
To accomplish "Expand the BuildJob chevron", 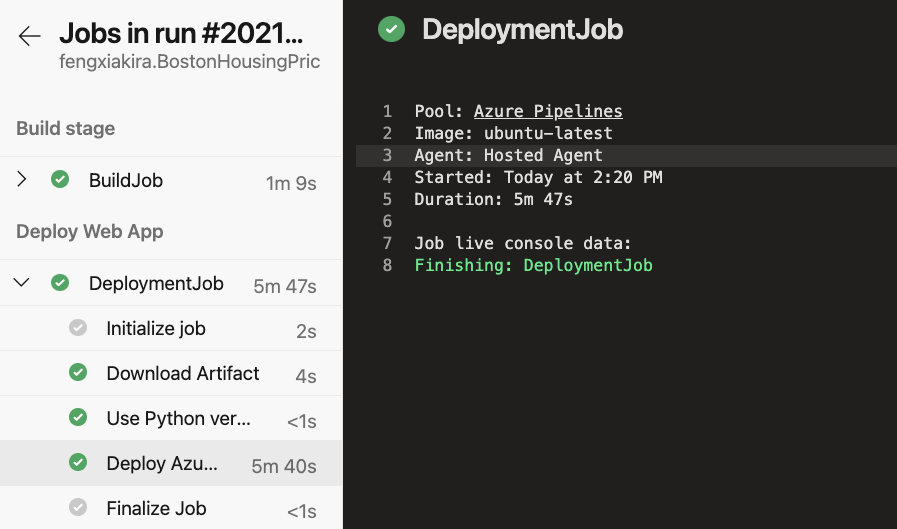I will tap(21, 179).
